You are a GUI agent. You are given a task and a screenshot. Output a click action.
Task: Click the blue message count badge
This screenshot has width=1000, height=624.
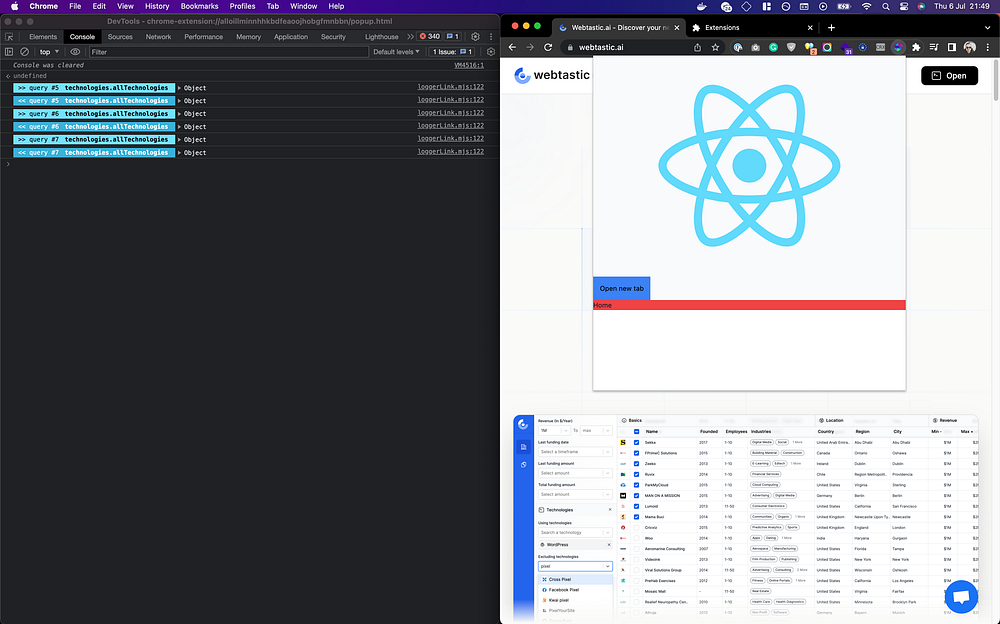(x=452, y=36)
